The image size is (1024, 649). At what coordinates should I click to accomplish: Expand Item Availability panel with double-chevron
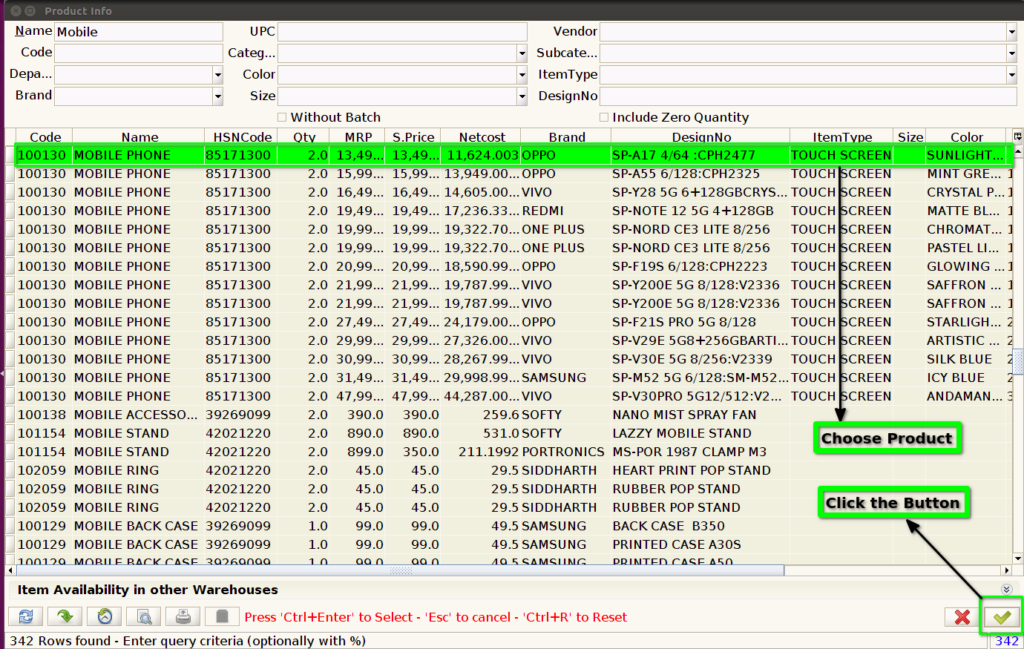point(1006,590)
